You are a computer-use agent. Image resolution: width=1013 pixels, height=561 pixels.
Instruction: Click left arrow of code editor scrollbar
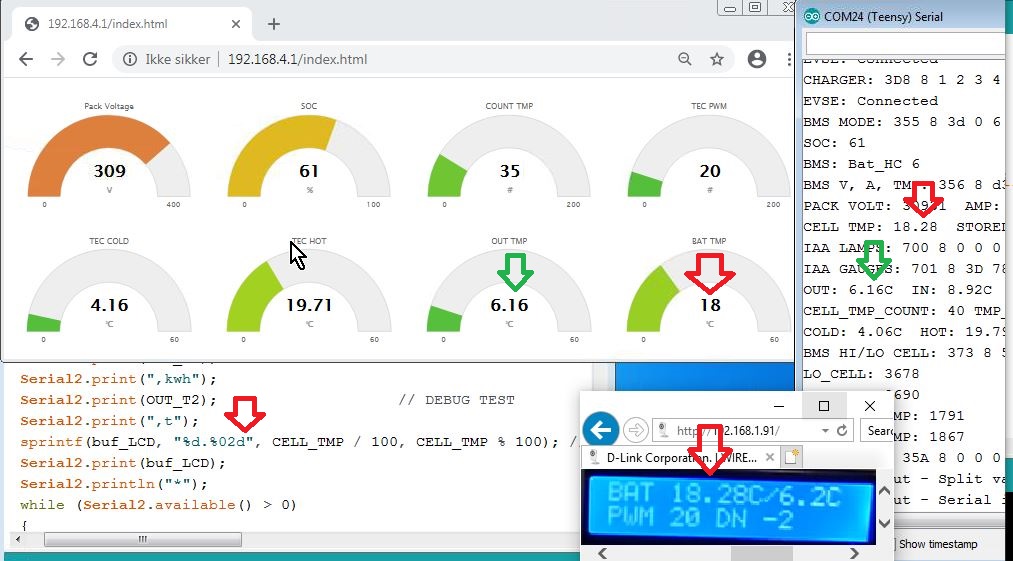click(18, 539)
